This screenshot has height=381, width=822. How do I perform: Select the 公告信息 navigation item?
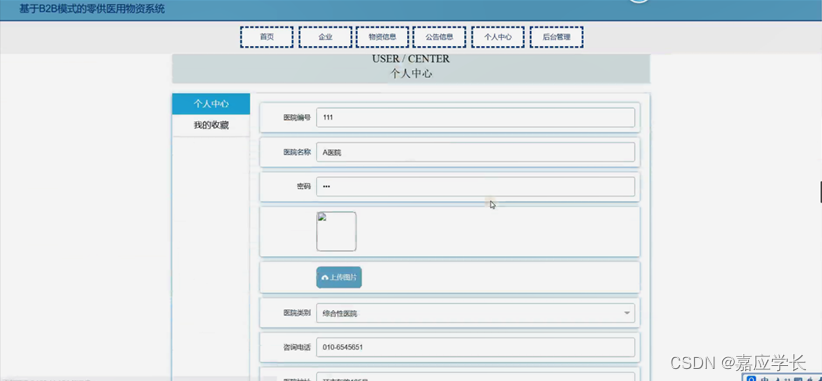tap(439, 37)
